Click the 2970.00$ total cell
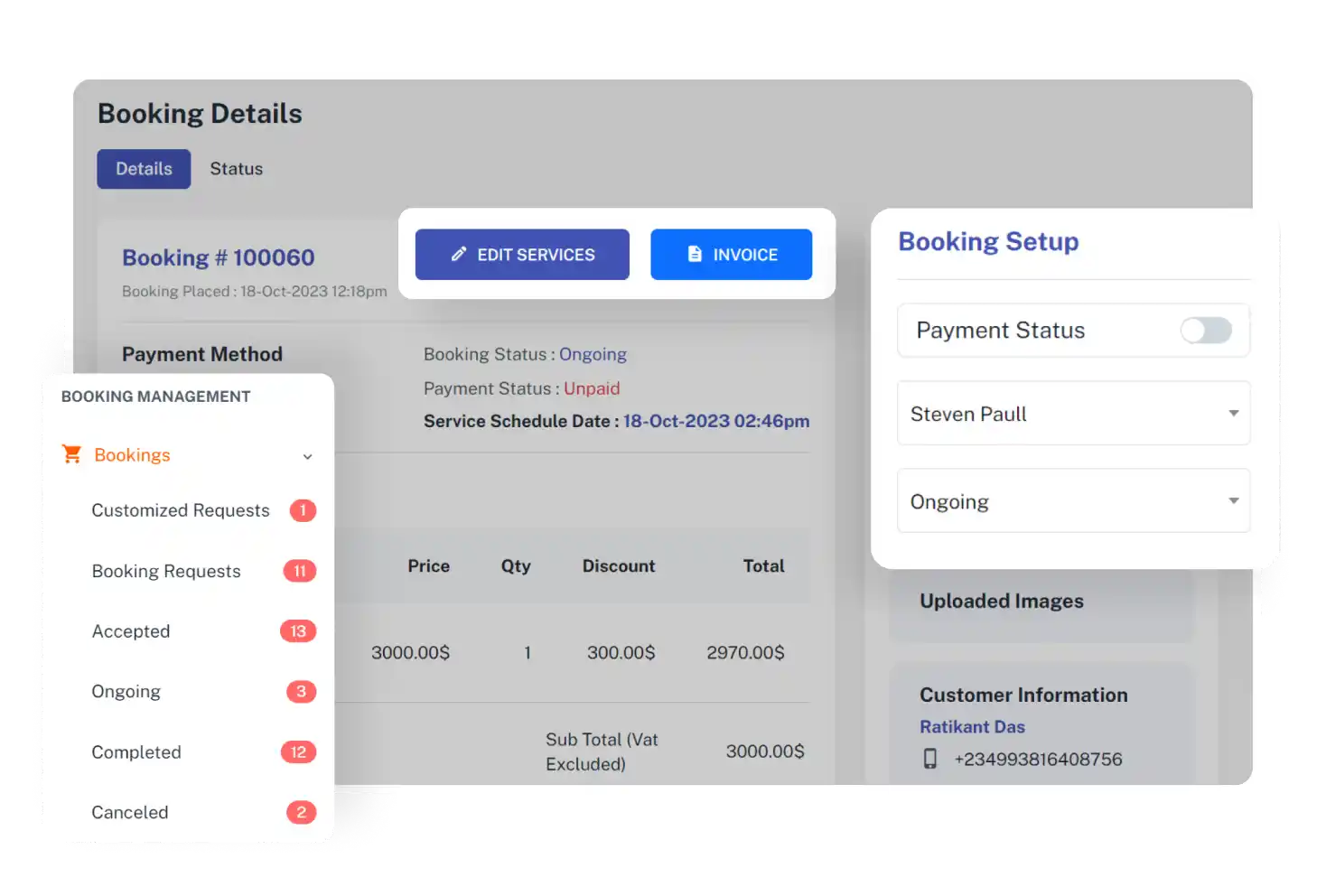 pyautogui.click(x=745, y=652)
